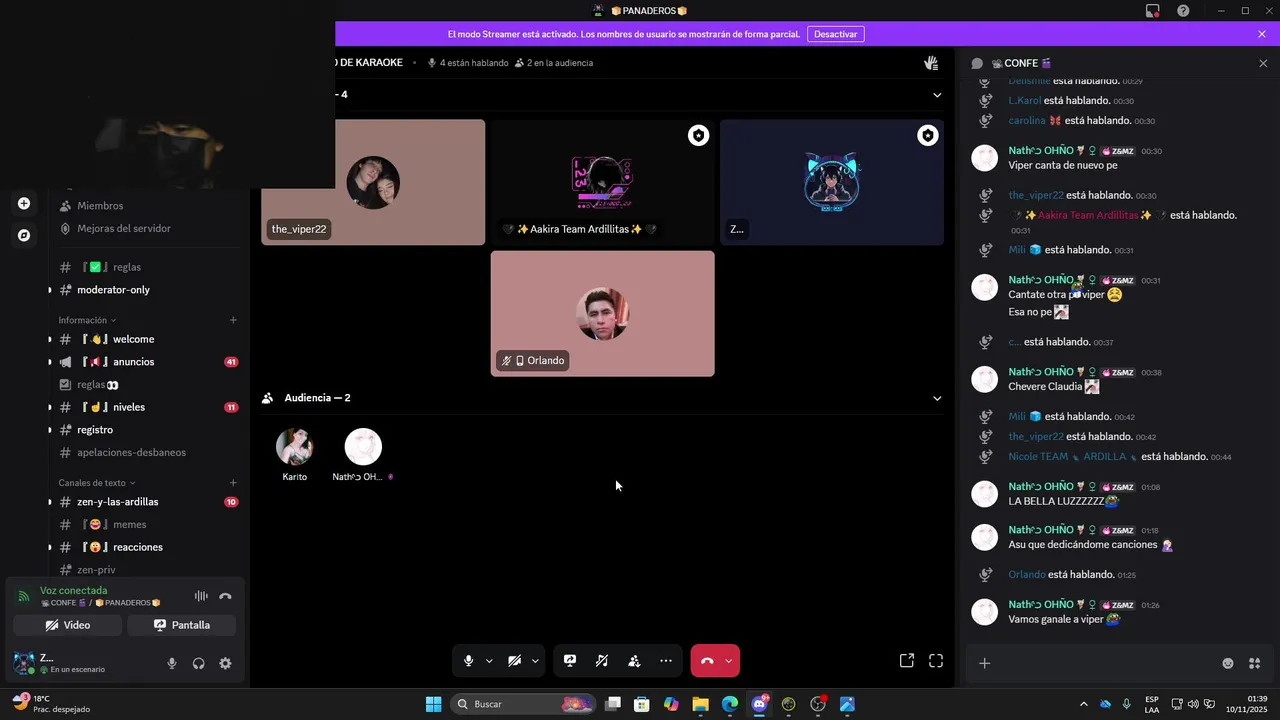
Task: Click the taskbar Buscar search box
Action: click(x=525, y=704)
